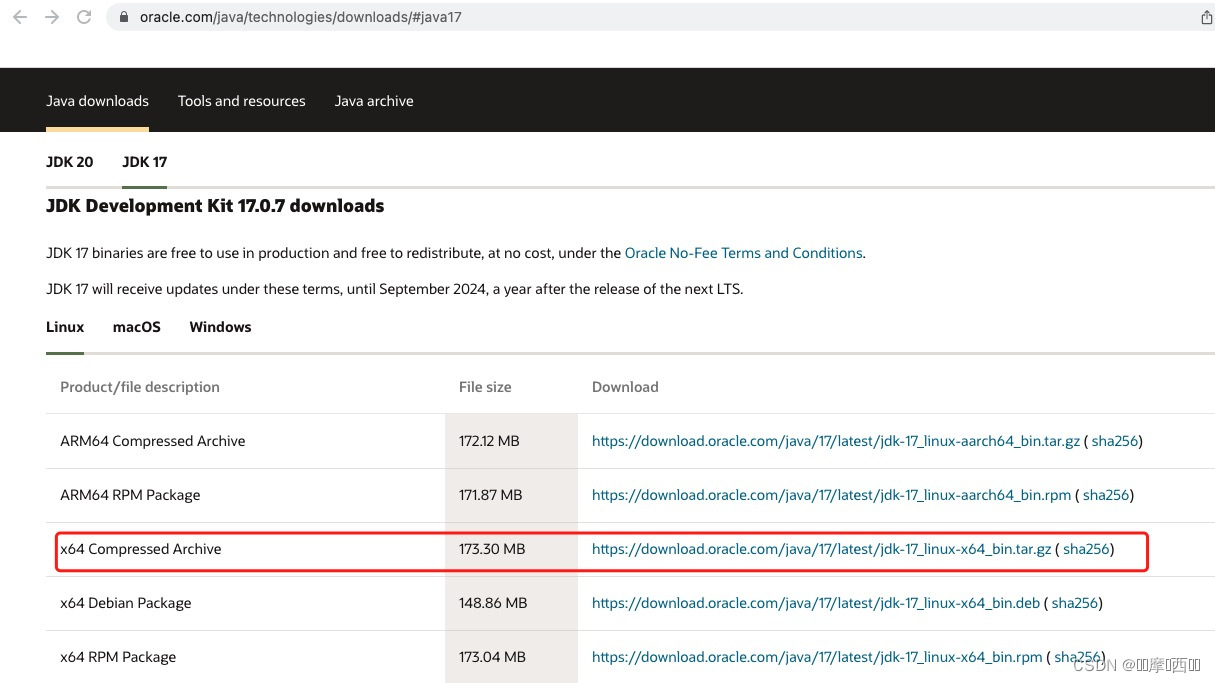1215x683 pixels.
Task: Download jdk-17_linux-aarch64_bin.tar.gz link
Action: (x=836, y=441)
